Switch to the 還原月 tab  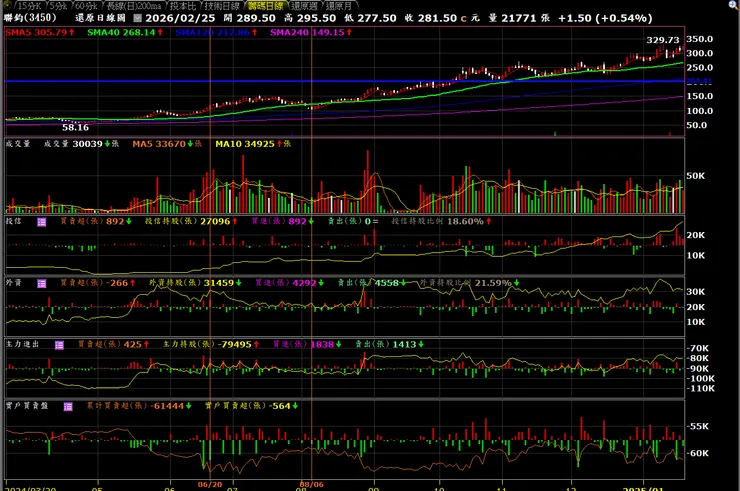339,6
